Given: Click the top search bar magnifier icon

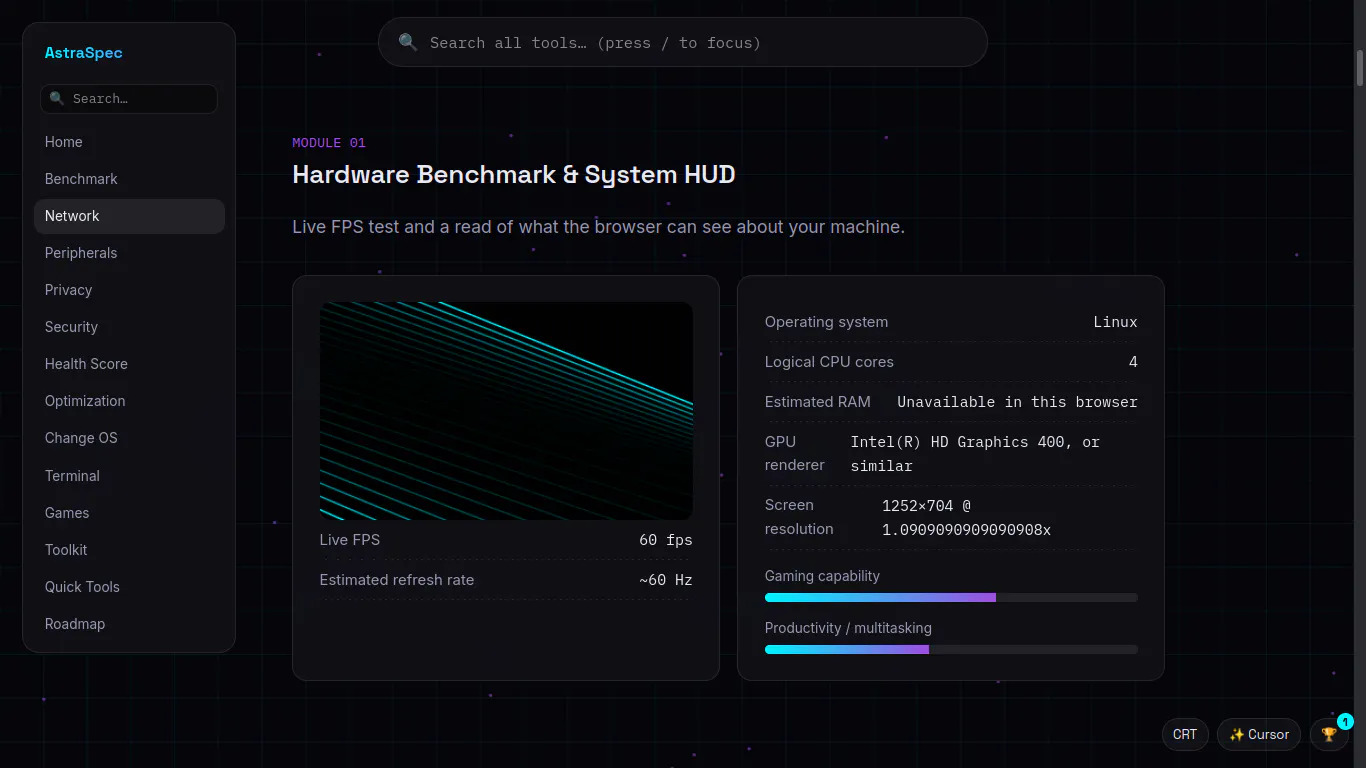Looking at the screenshot, I should click(408, 42).
